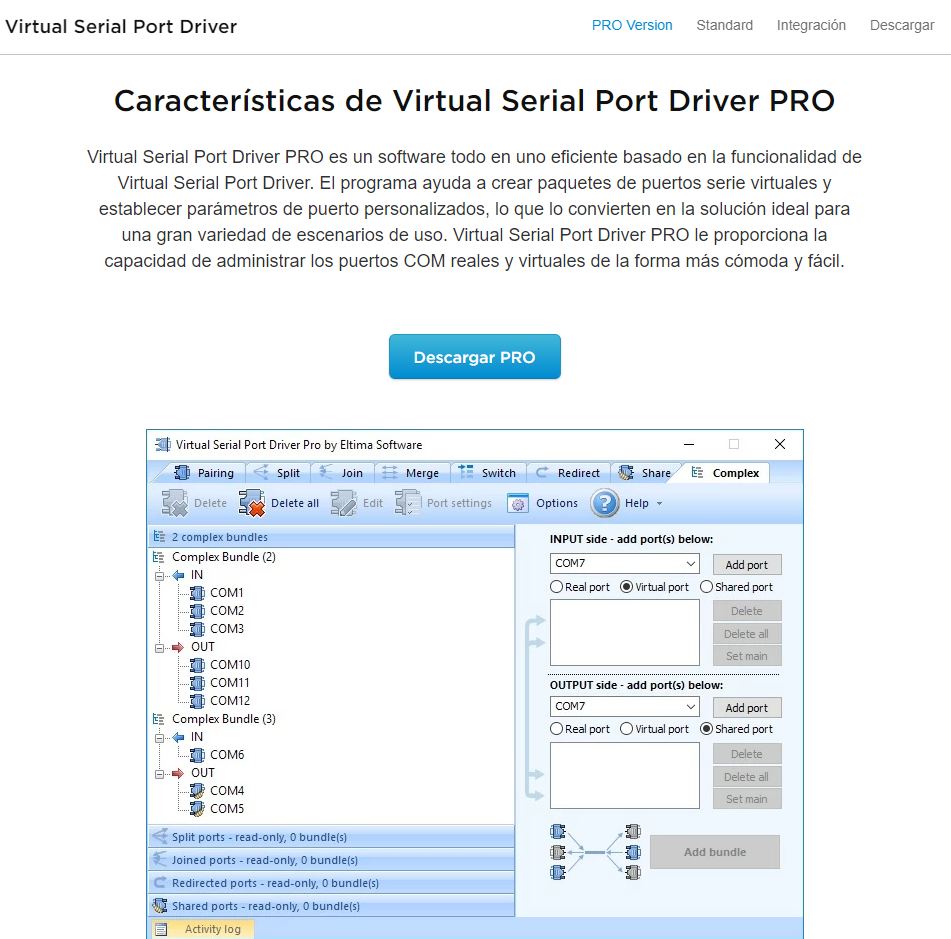
Task: Switch to the Activity log tab
Action: [202, 929]
